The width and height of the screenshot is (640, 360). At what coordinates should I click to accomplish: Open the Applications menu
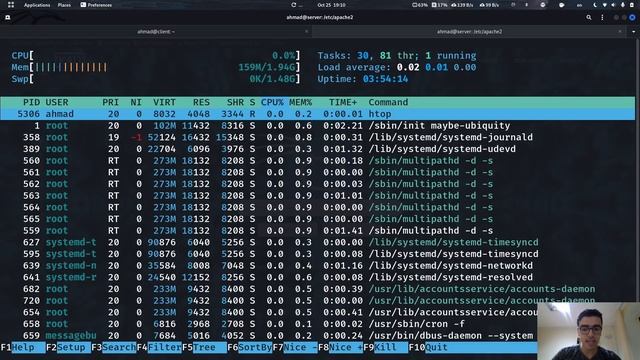pyautogui.click(x=37, y=5)
